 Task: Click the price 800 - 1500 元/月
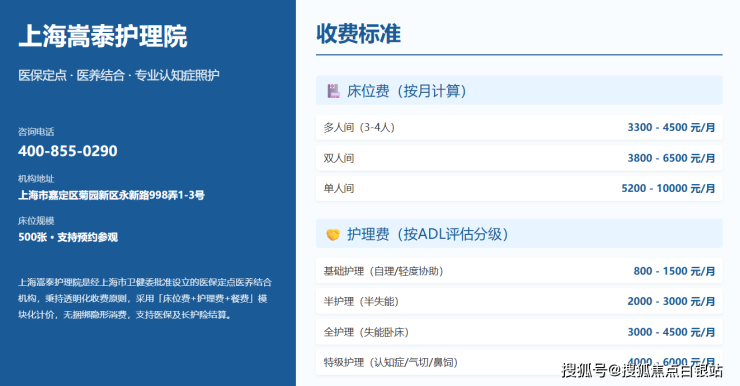coord(674,271)
